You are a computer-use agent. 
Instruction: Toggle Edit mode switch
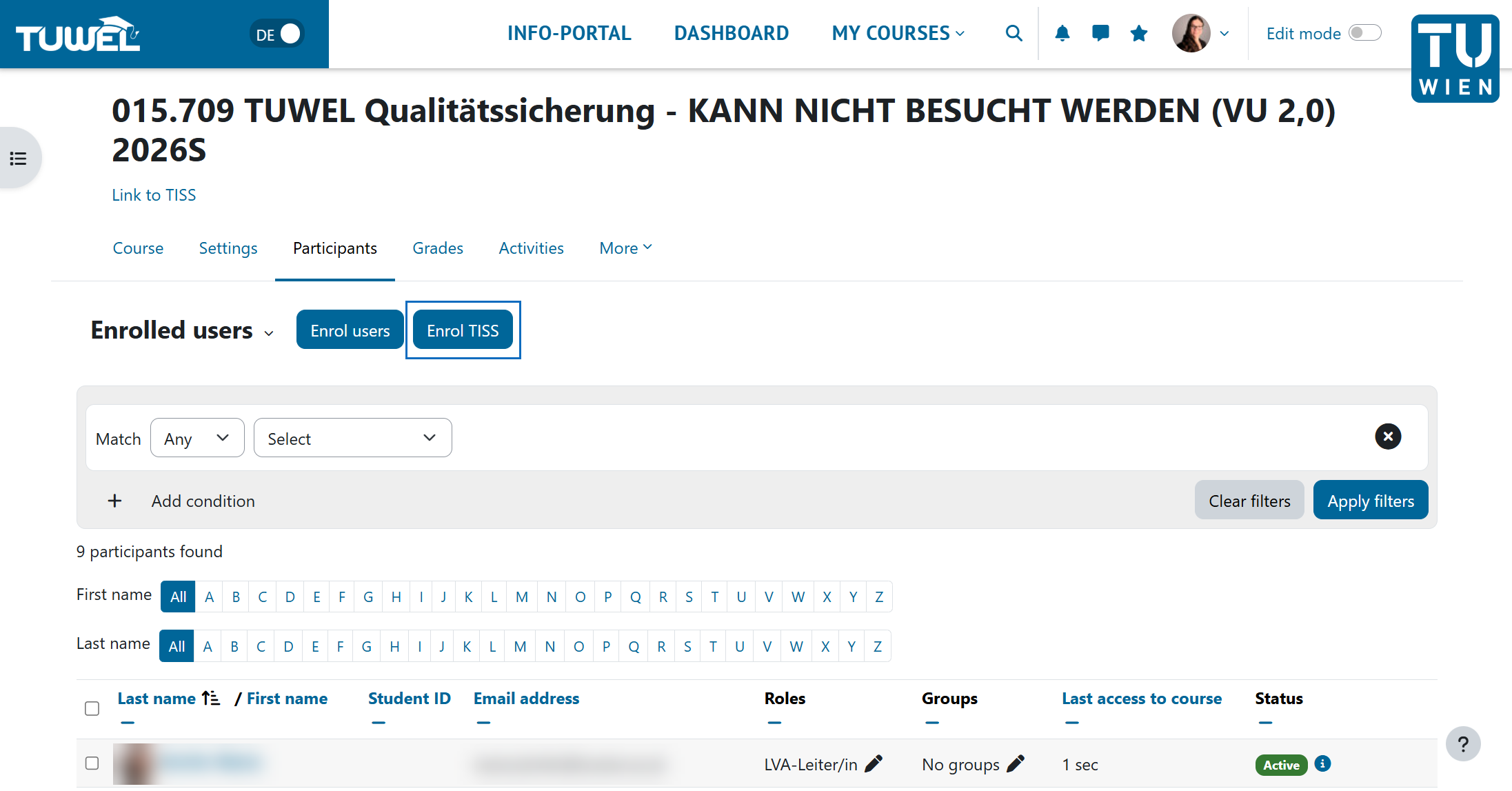point(1364,33)
